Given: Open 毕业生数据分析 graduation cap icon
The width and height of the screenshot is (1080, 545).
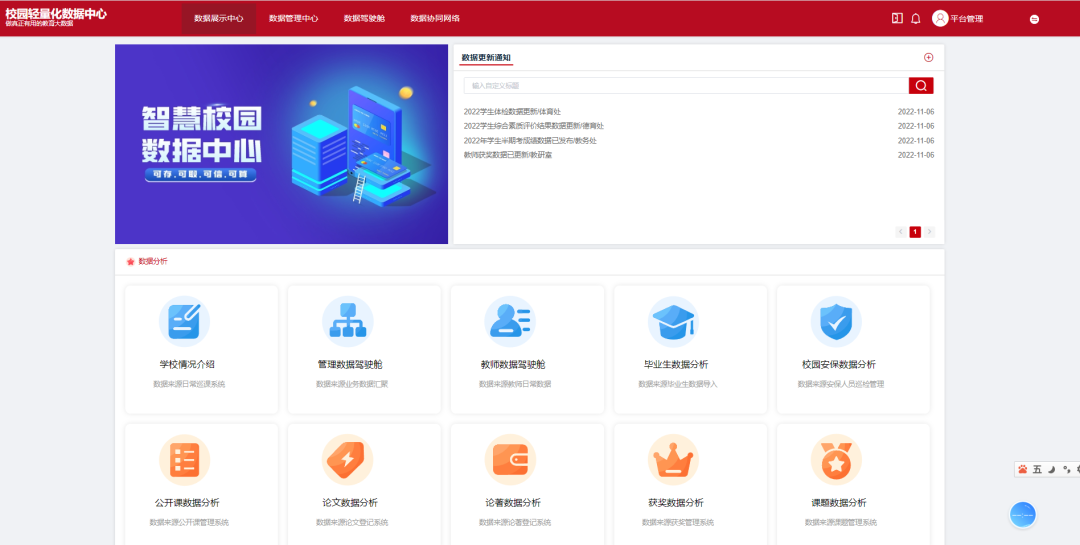Looking at the screenshot, I should tap(672, 321).
